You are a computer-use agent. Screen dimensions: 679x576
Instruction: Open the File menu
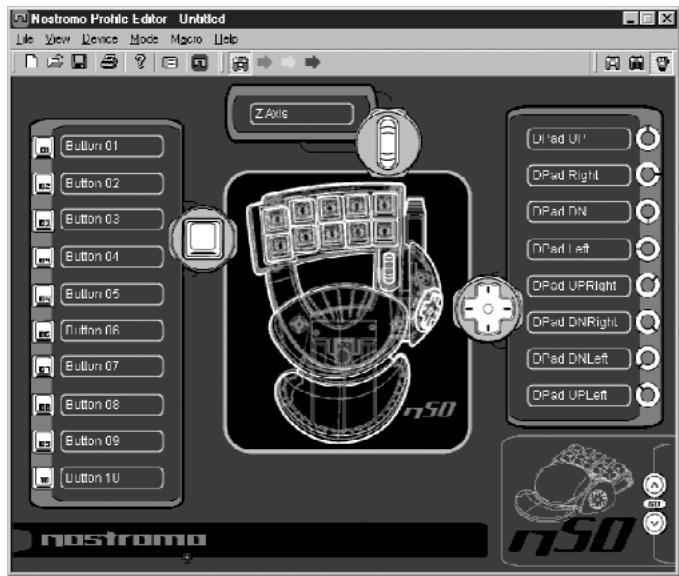click(25, 39)
